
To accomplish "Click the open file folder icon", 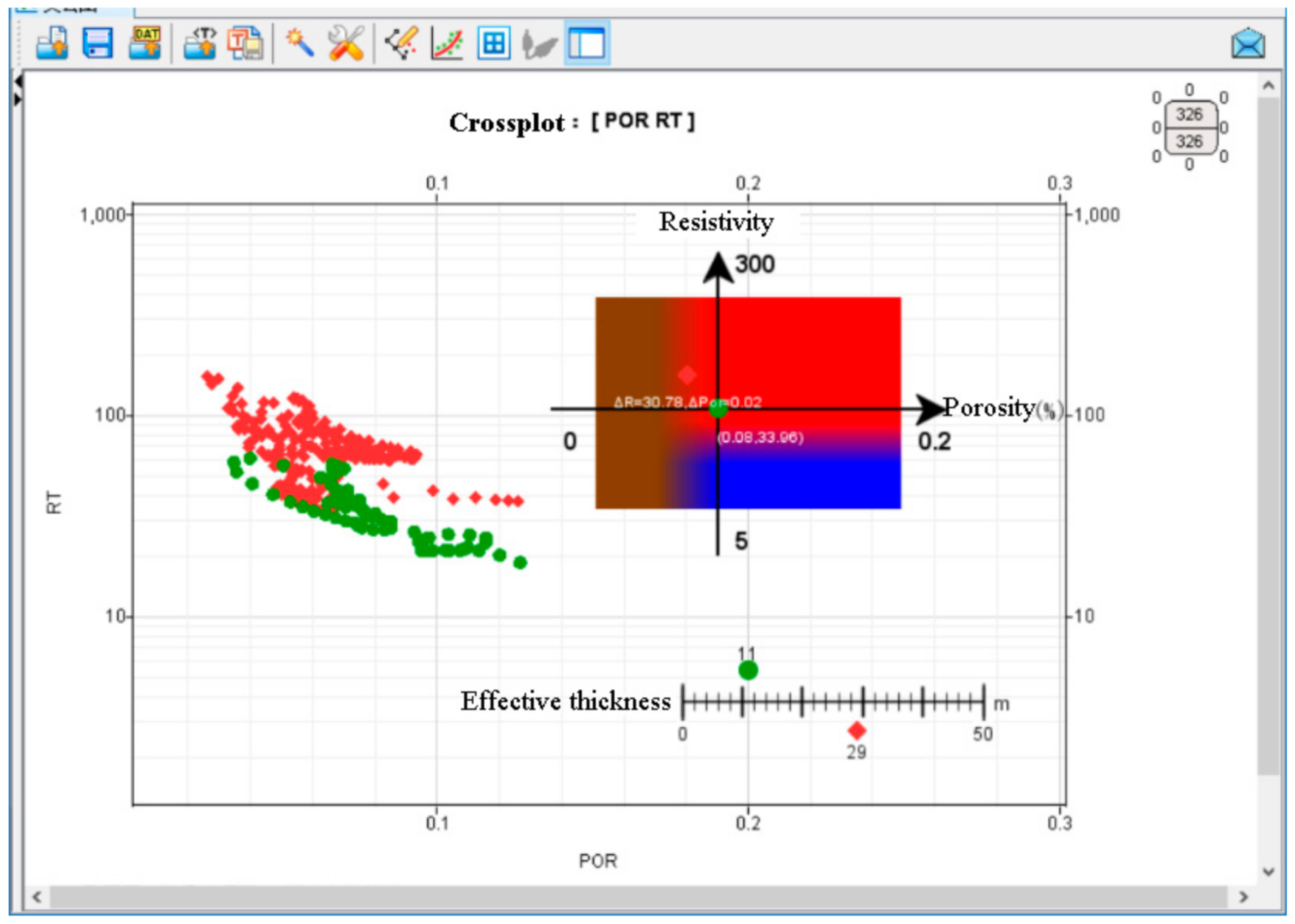I will 53,43.
